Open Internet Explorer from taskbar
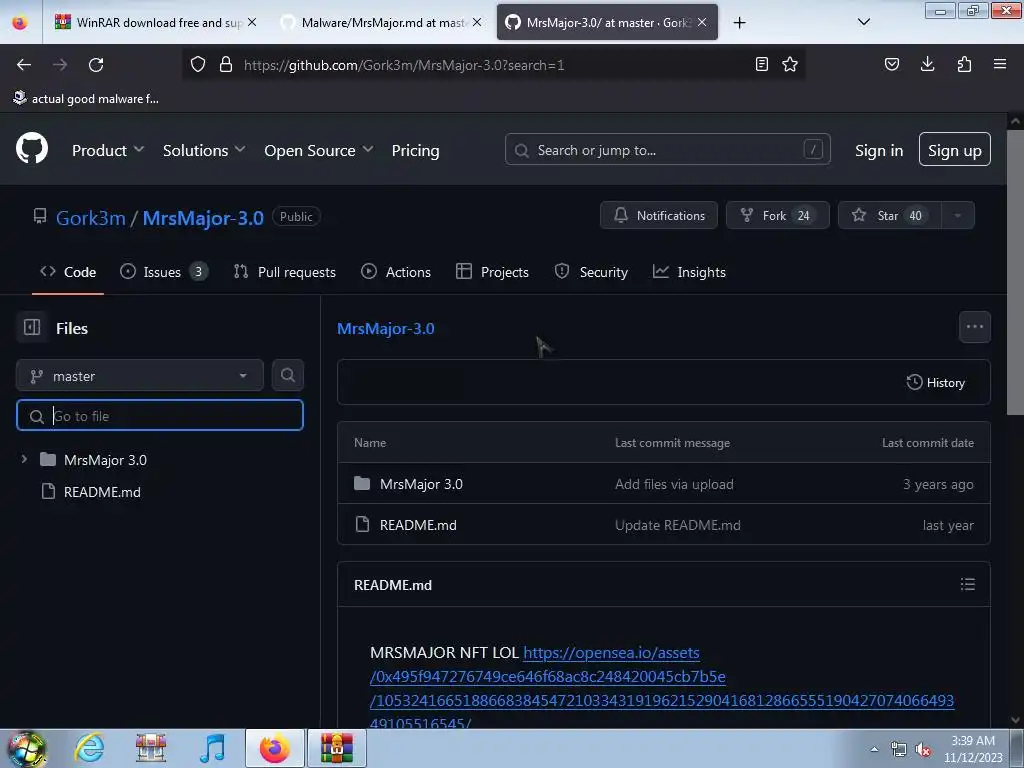Image resolution: width=1024 pixels, height=768 pixels. pyautogui.click(x=89, y=748)
